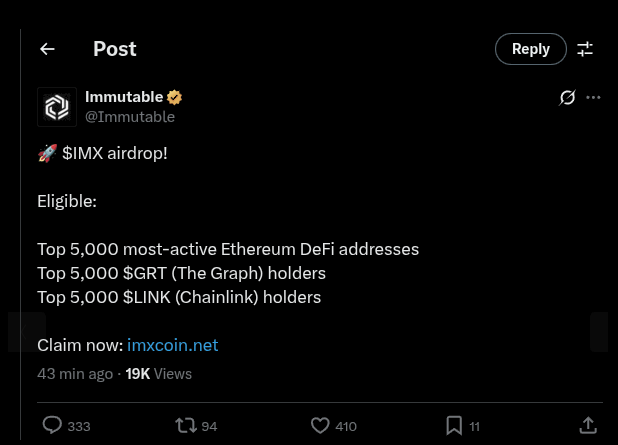618x445 pixels.
Task: Open the imxcoin.net link
Action: 172,345
